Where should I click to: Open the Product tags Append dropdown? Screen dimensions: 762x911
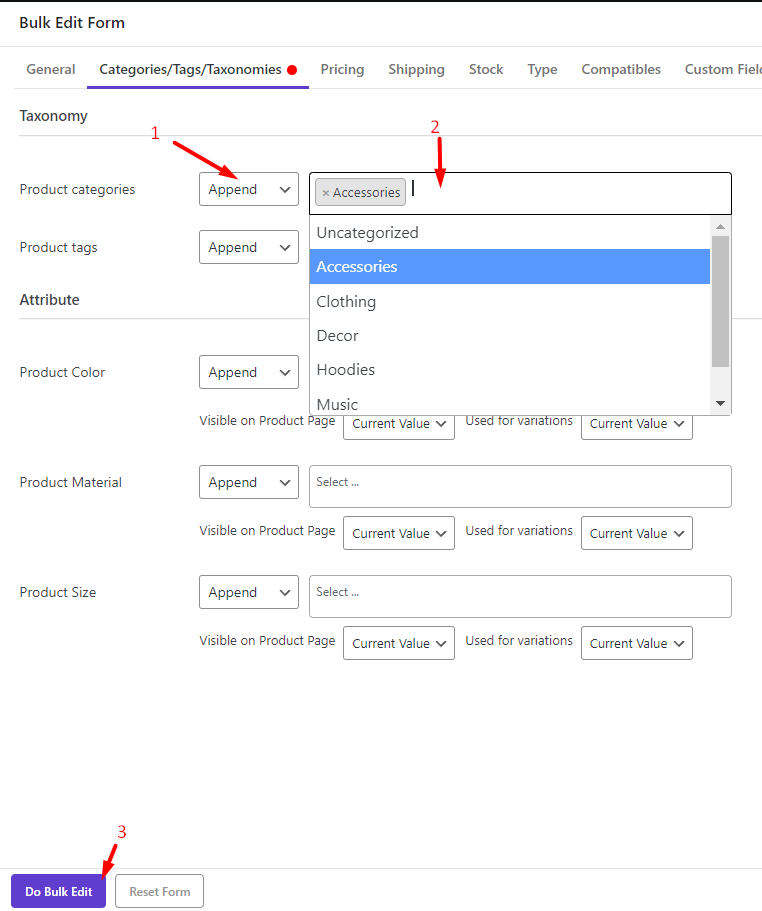point(249,247)
